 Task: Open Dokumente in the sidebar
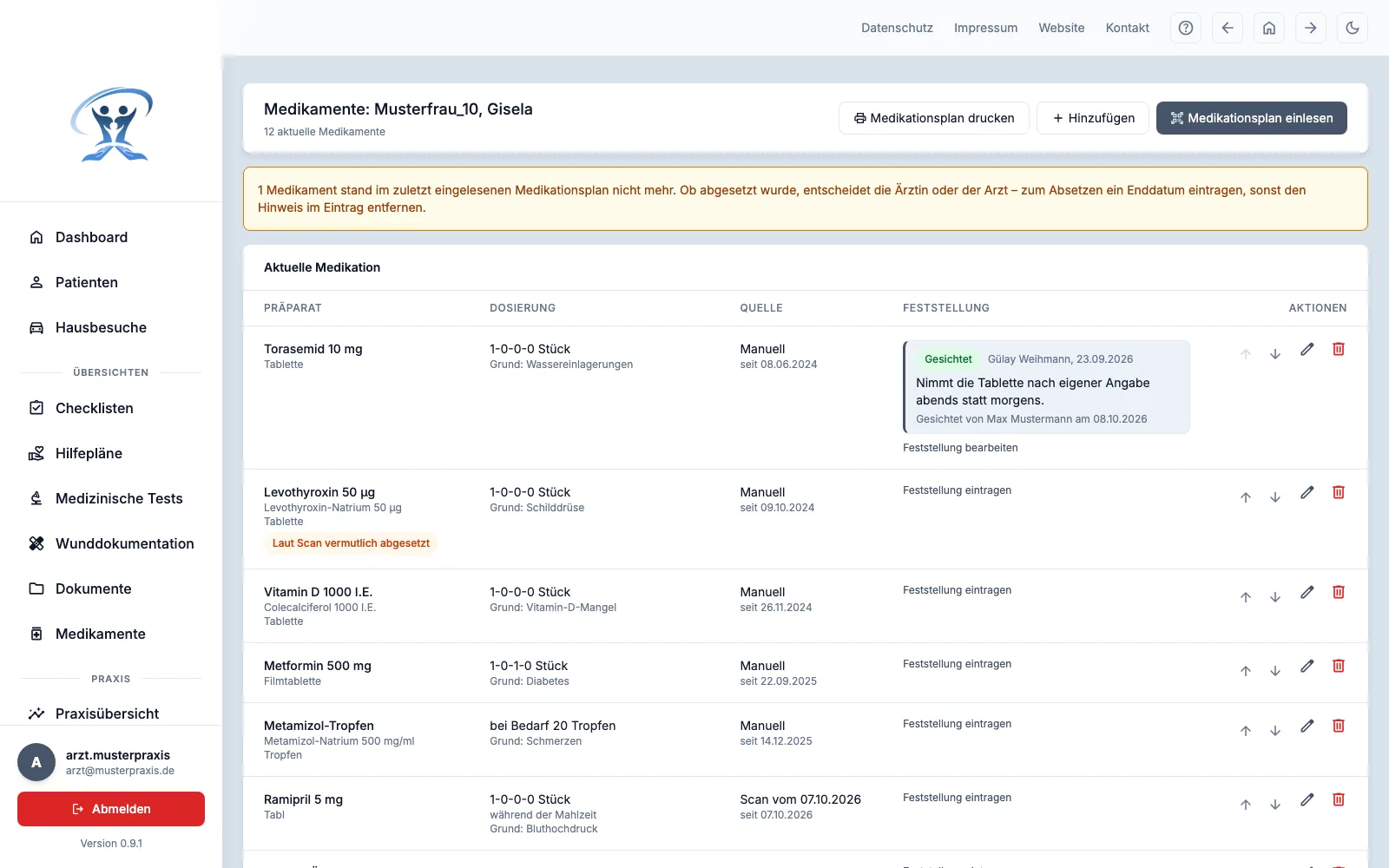[111, 589]
